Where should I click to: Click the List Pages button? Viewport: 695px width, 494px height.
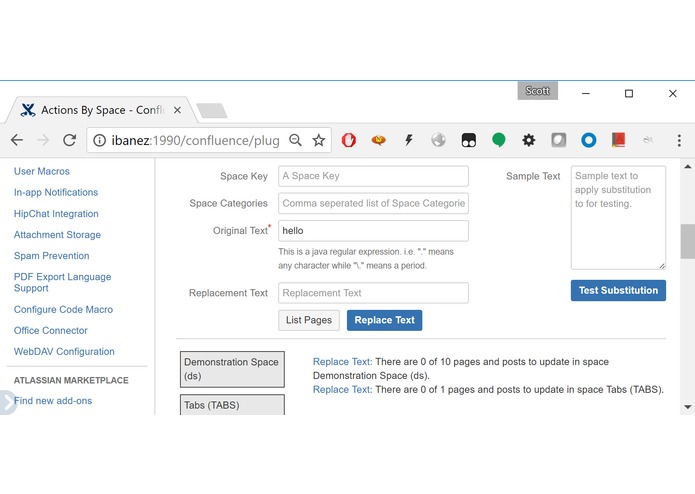(x=309, y=320)
